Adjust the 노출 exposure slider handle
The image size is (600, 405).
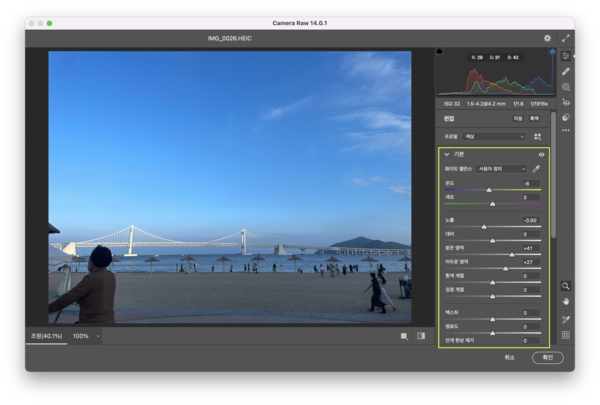point(484,227)
